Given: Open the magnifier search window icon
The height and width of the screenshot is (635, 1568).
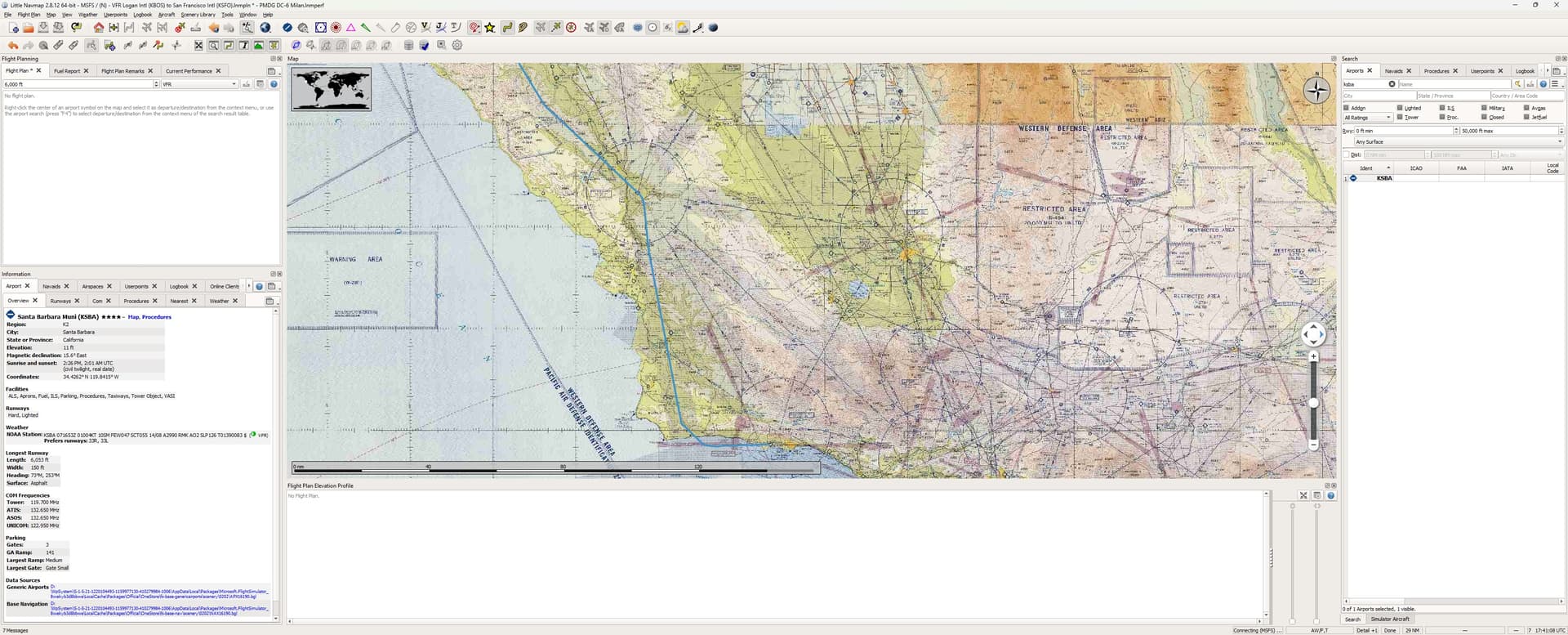Looking at the screenshot, I should tap(213, 46).
